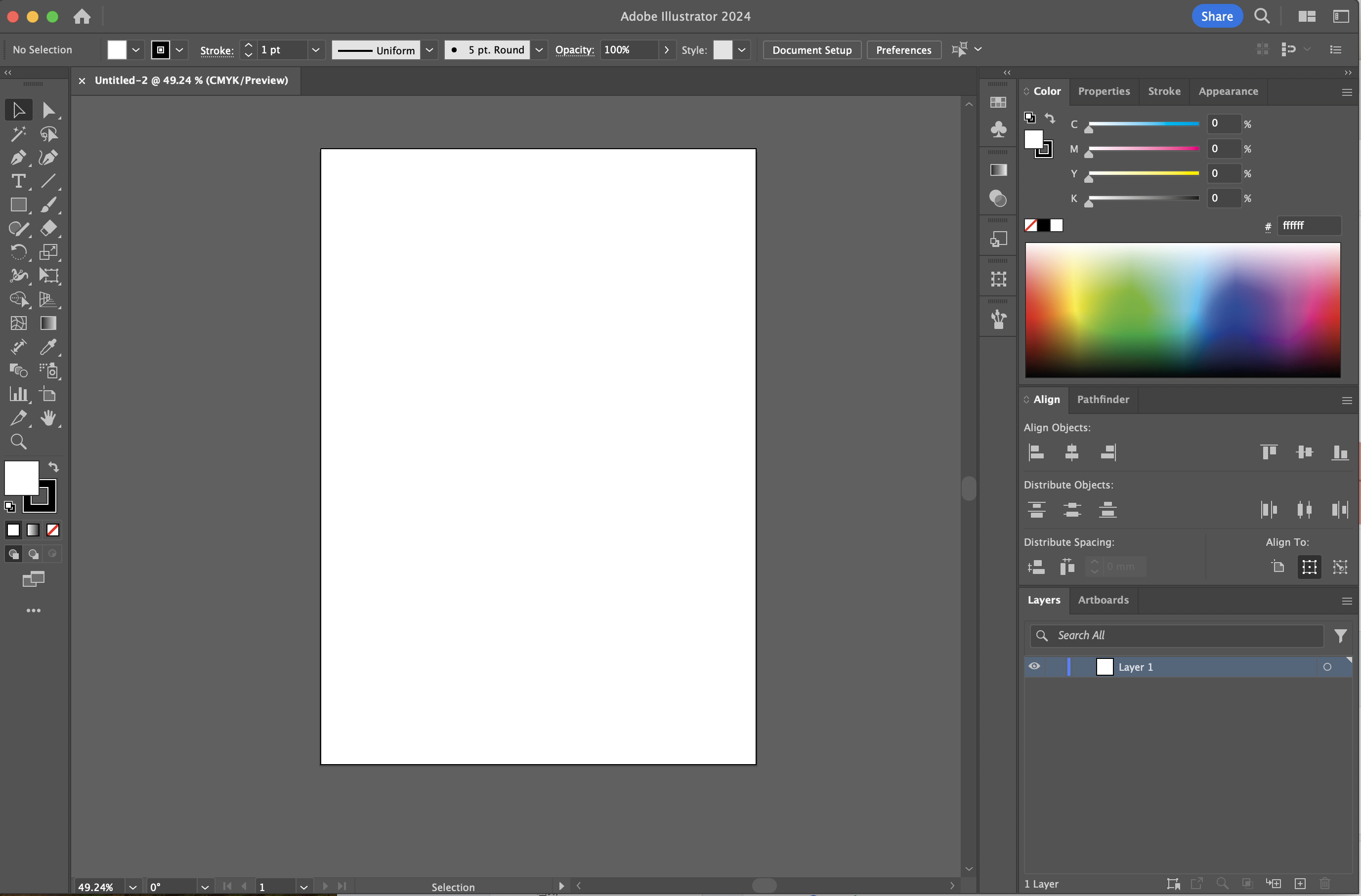Open the stroke weight dropdown

tap(315, 50)
